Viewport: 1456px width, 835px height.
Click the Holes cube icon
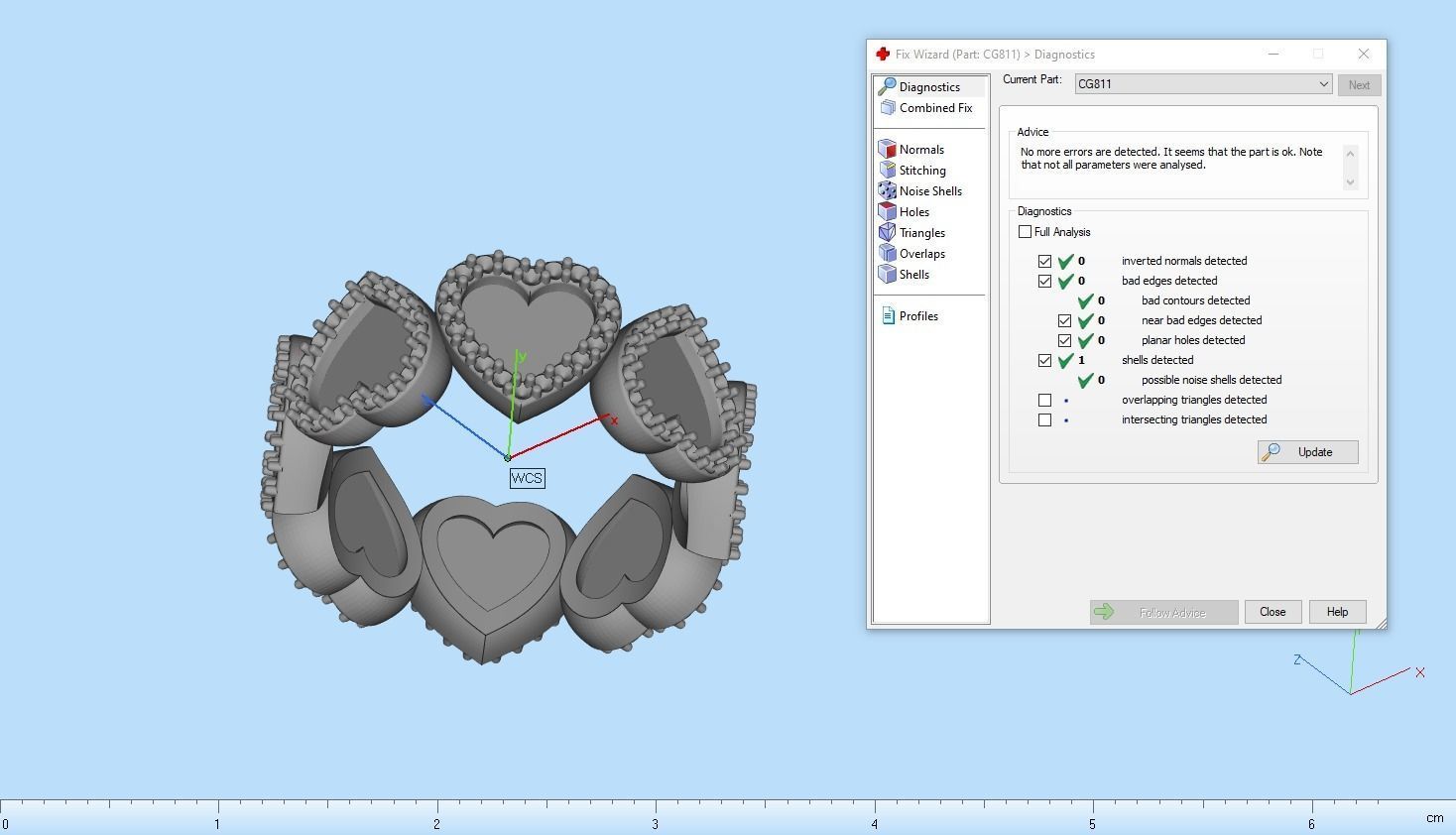(888, 212)
